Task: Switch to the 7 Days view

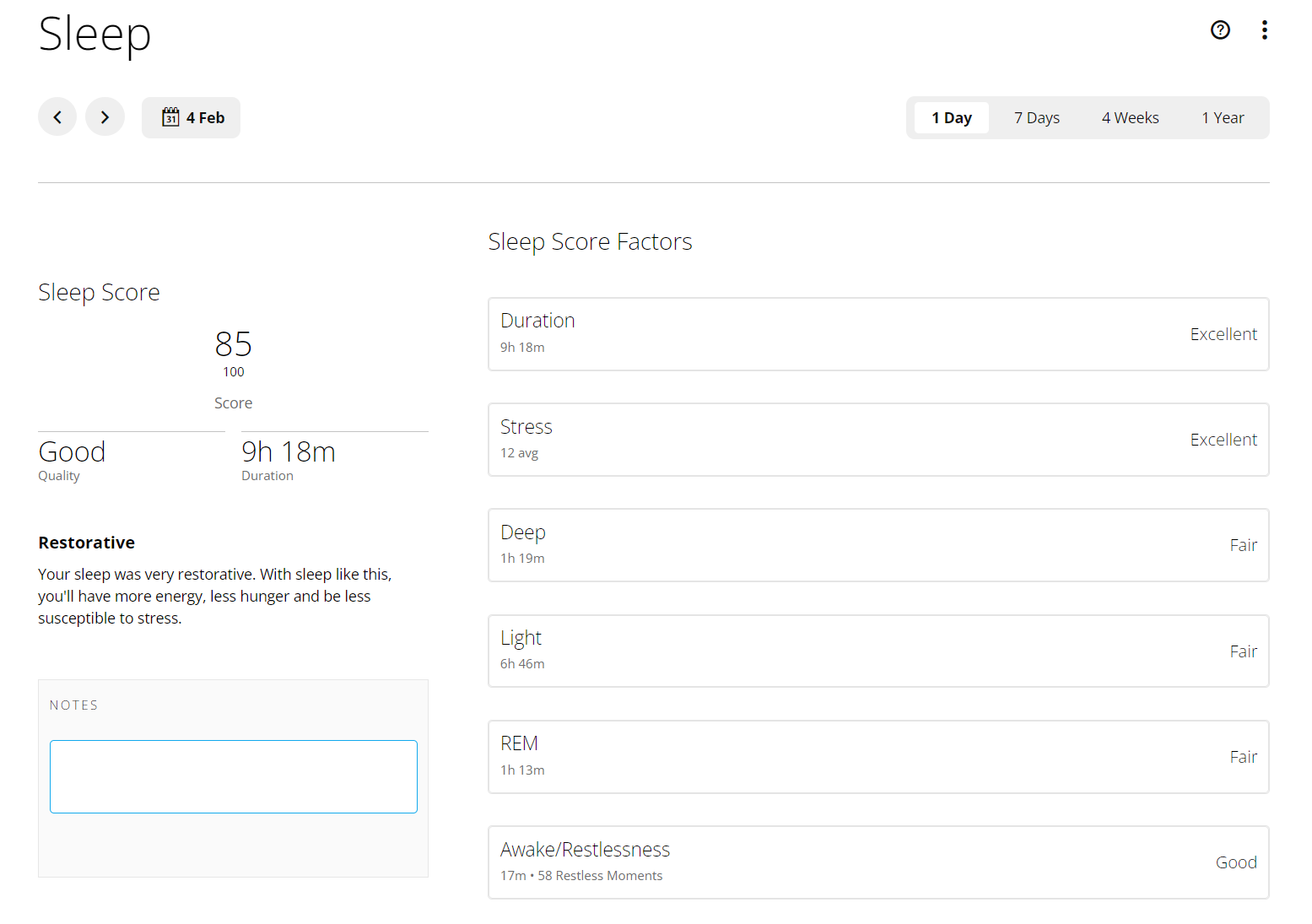Action: (1036, 118)
